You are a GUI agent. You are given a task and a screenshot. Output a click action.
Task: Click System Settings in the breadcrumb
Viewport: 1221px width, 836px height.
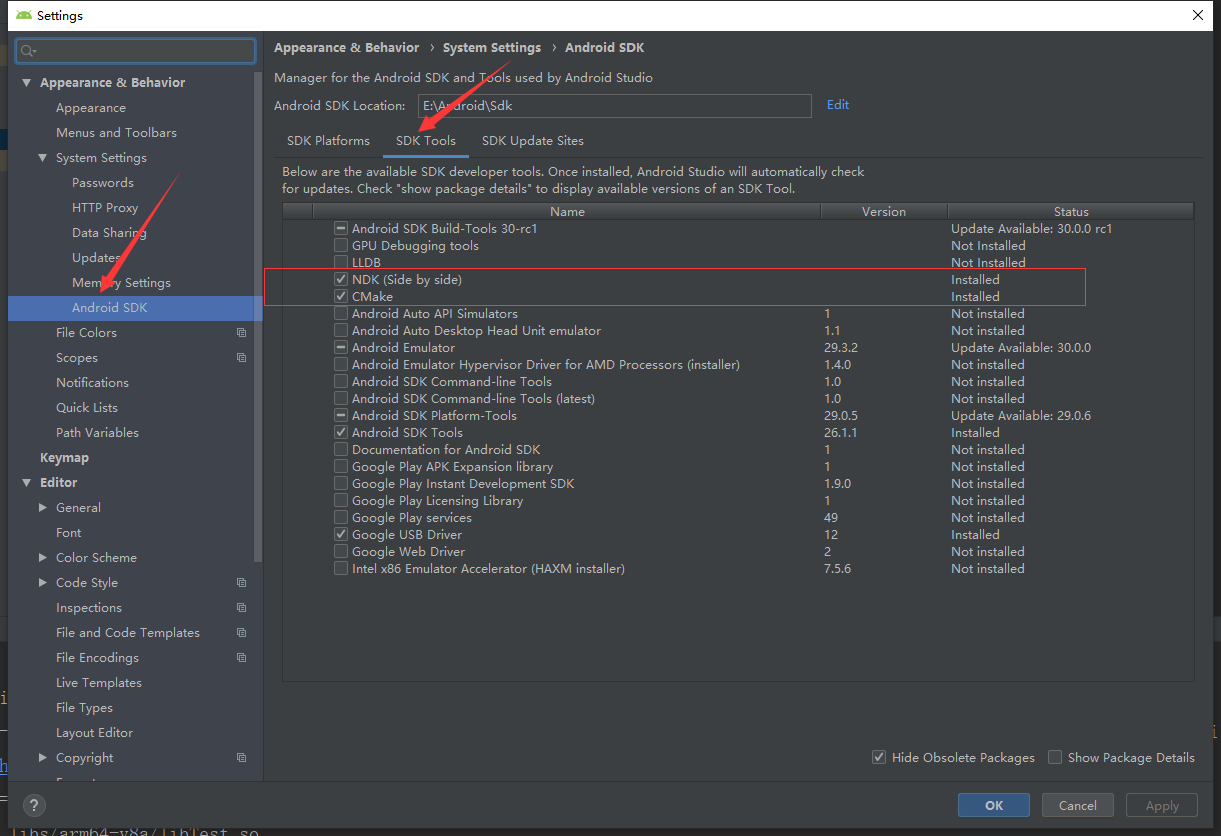(492, 47)
